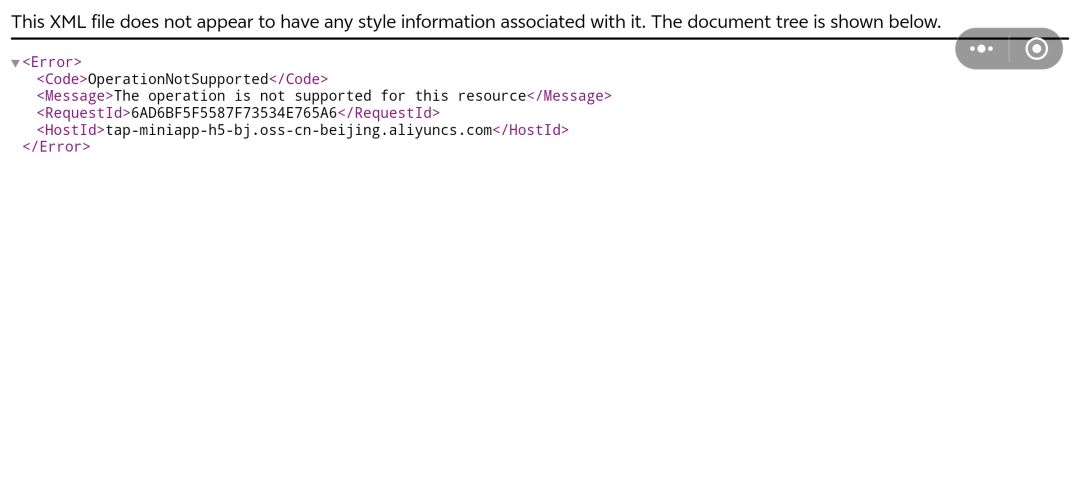Click the closing Message tag
Viewport: 1080px width, 486px height.
click(x=569, y=96)
